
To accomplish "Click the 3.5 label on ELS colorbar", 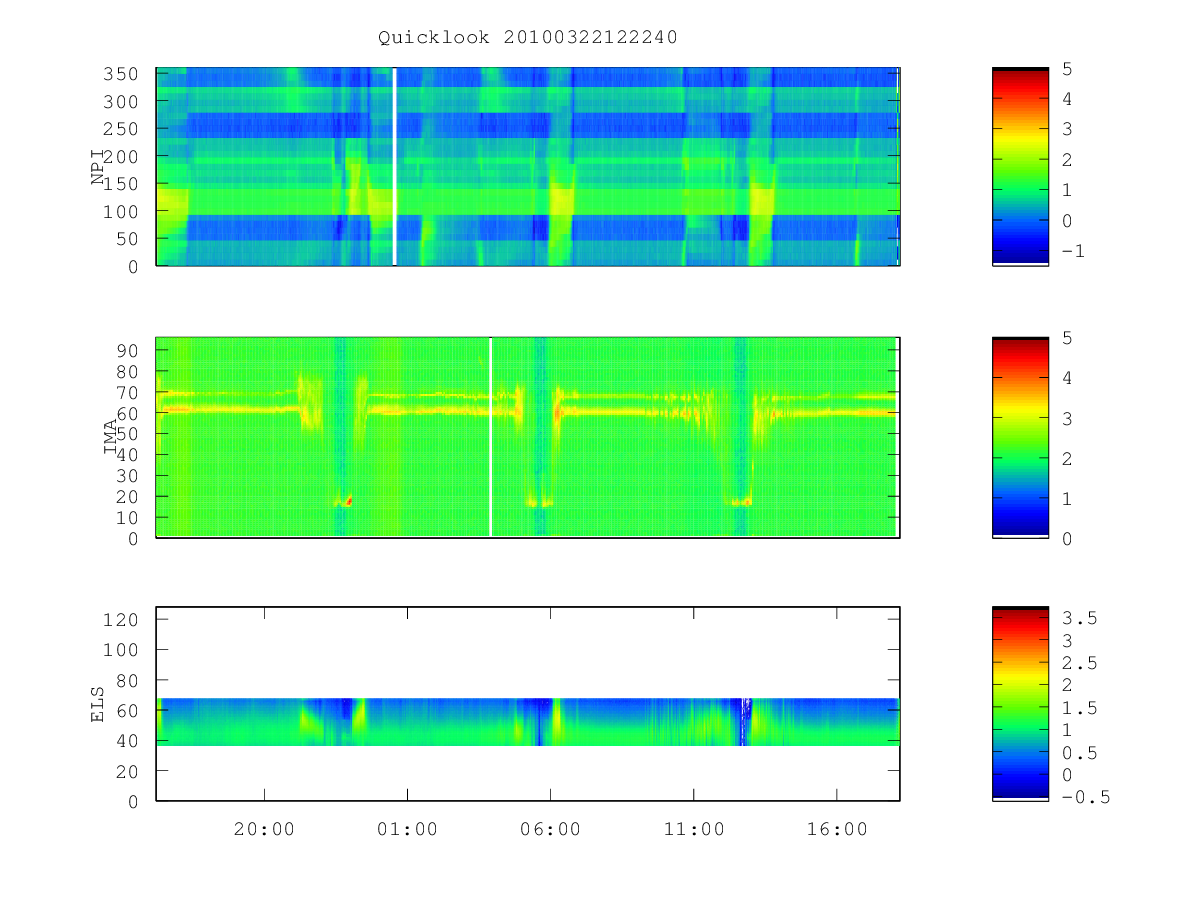I will pos(1079,619).
